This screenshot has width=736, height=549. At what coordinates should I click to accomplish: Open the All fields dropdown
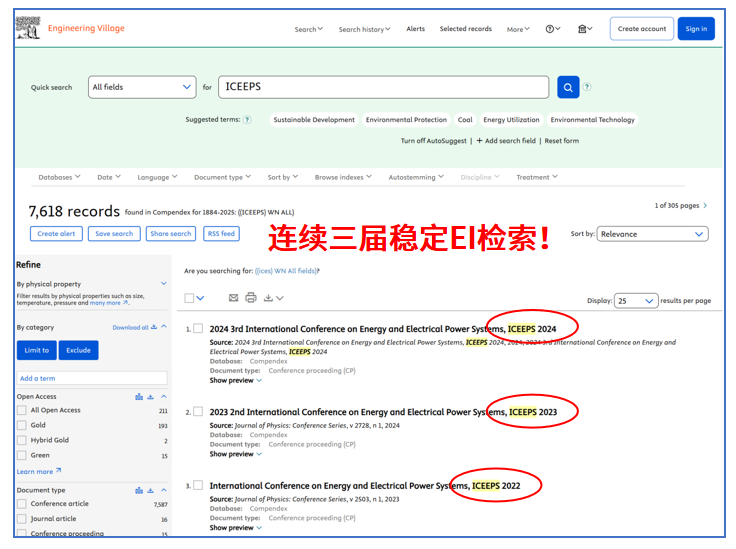point(142,87)
